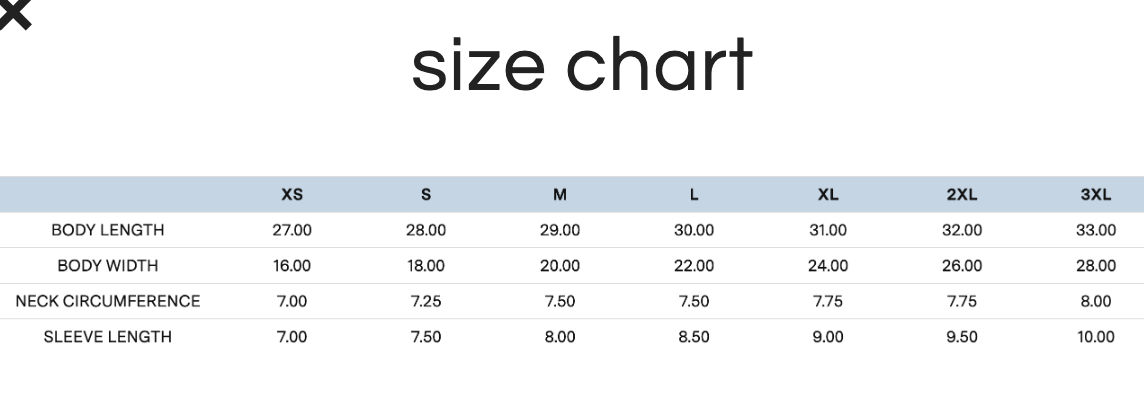1144x408 pixels.
Task: Click the XS column header
Action: click(292, 195)
